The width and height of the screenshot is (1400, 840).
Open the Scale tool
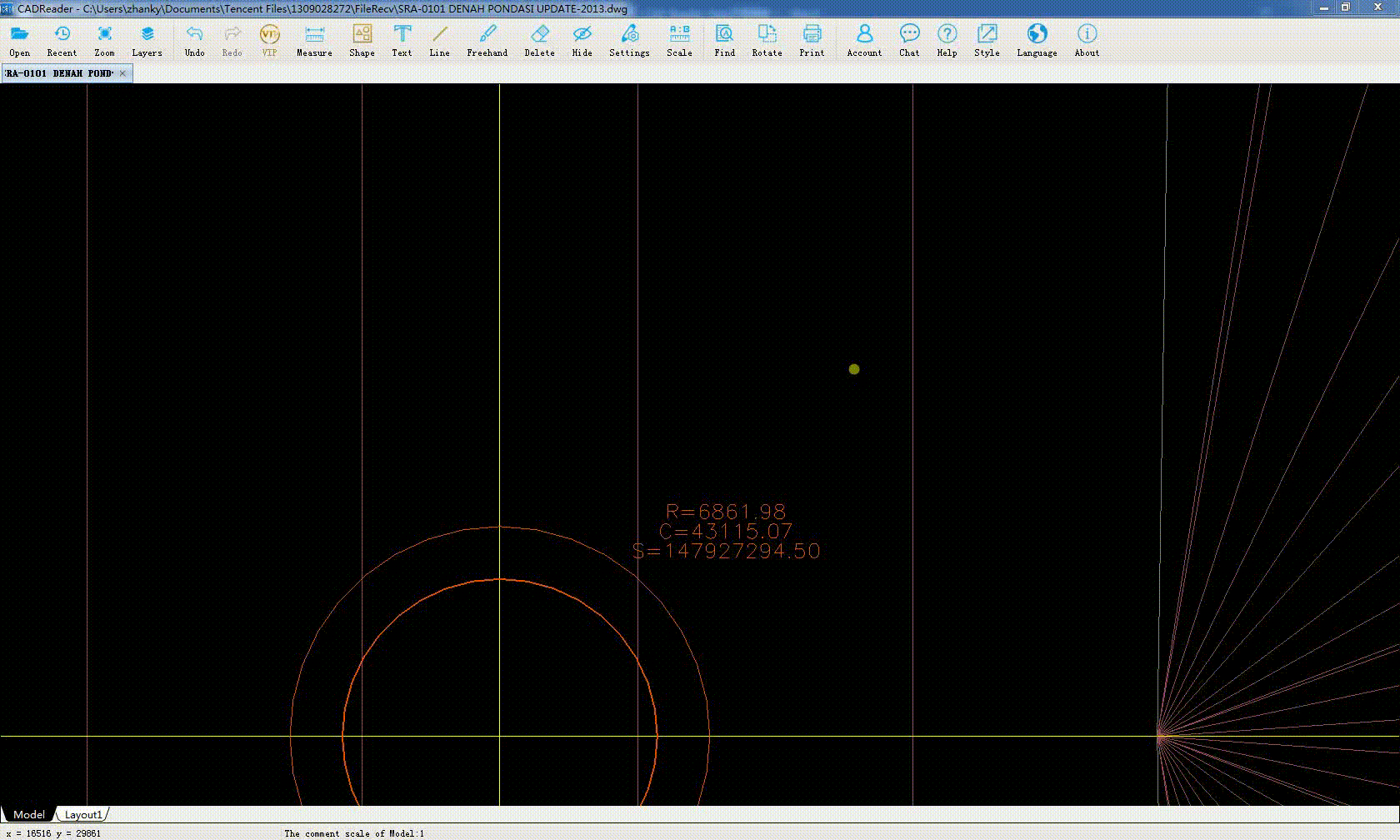[x=679, y=40]
